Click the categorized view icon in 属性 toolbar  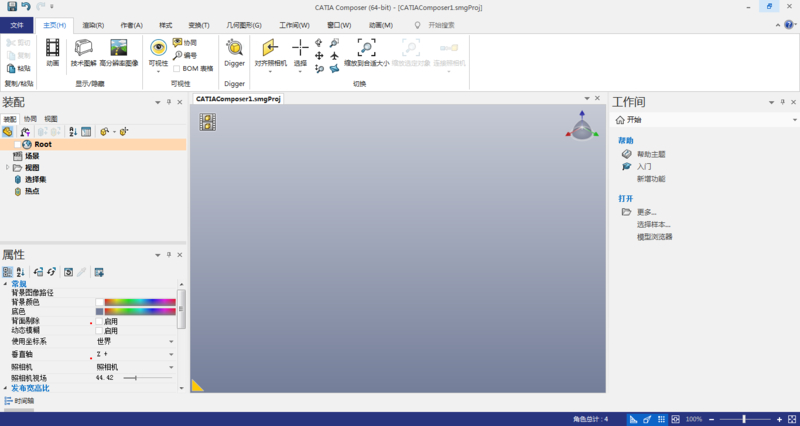coord(8,272)
